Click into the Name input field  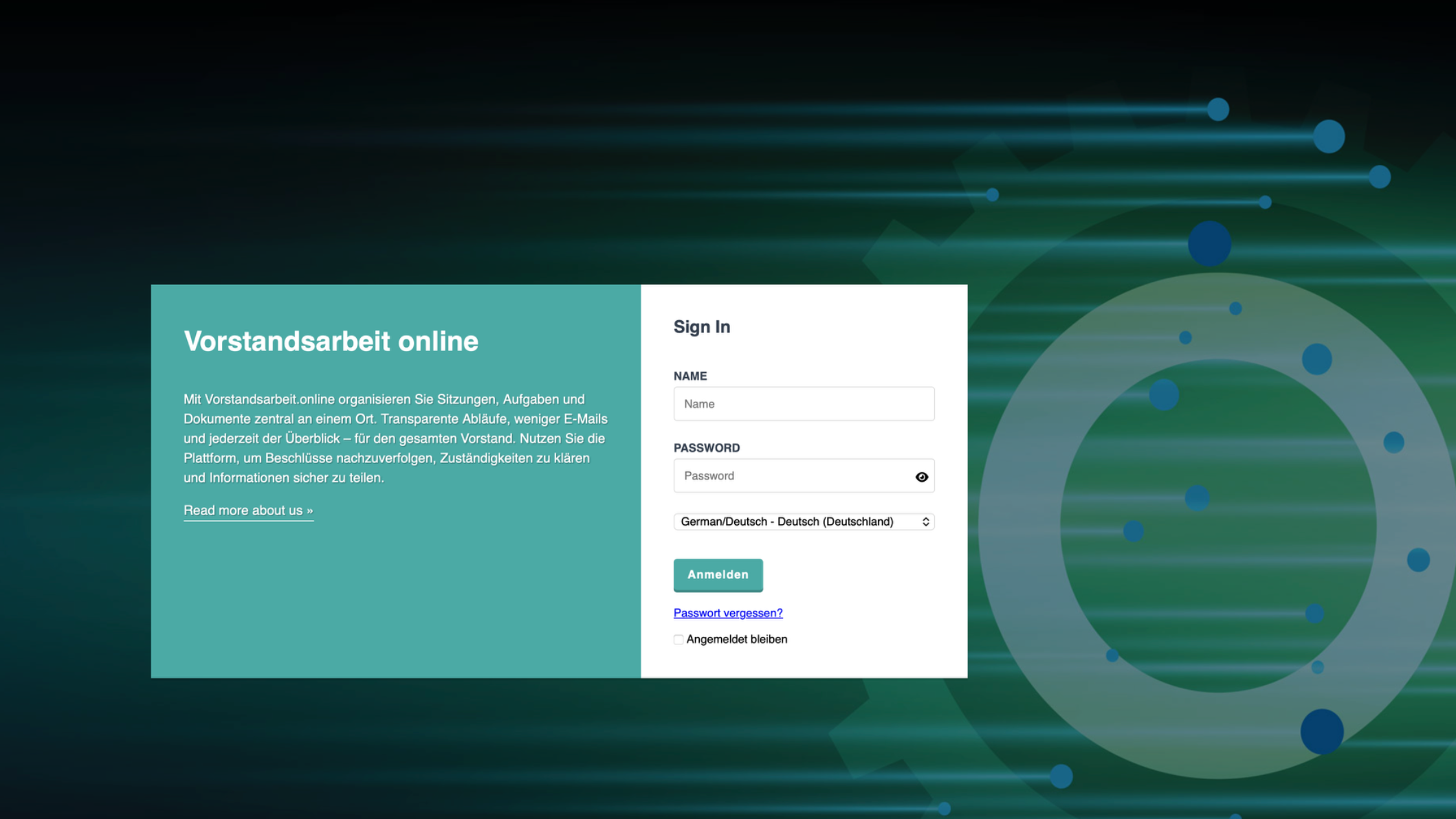[803, 404]
